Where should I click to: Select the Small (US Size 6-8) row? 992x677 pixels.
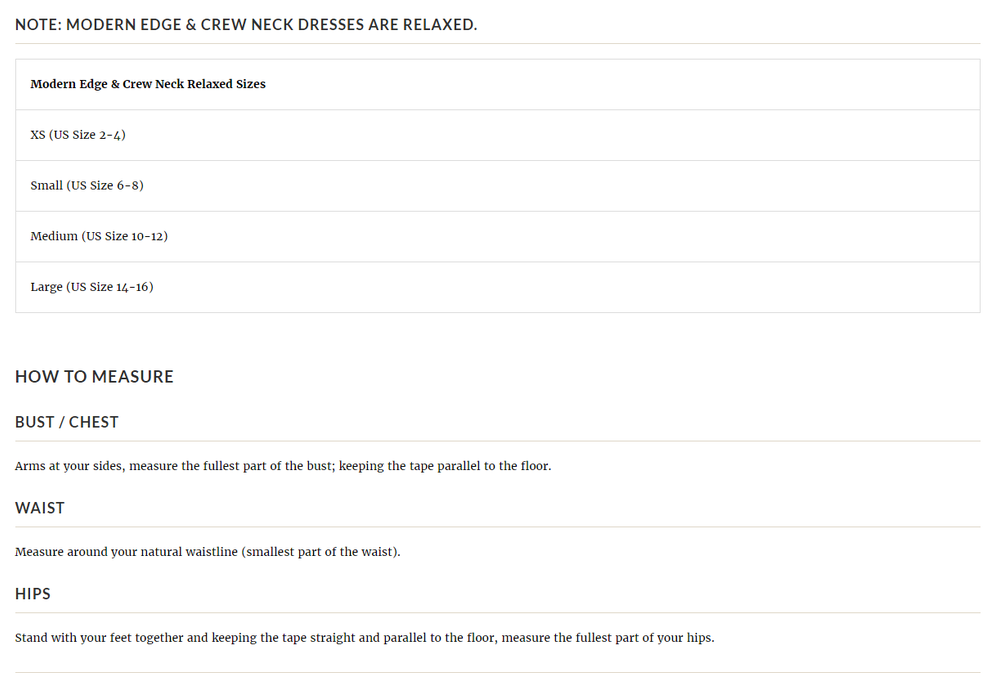coord(87,186)
